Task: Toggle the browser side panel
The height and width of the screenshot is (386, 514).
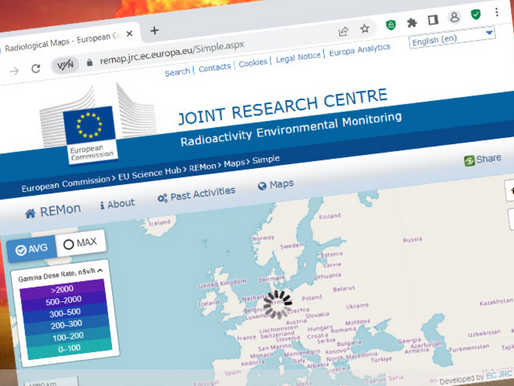Action: click(x=433, y=20)
